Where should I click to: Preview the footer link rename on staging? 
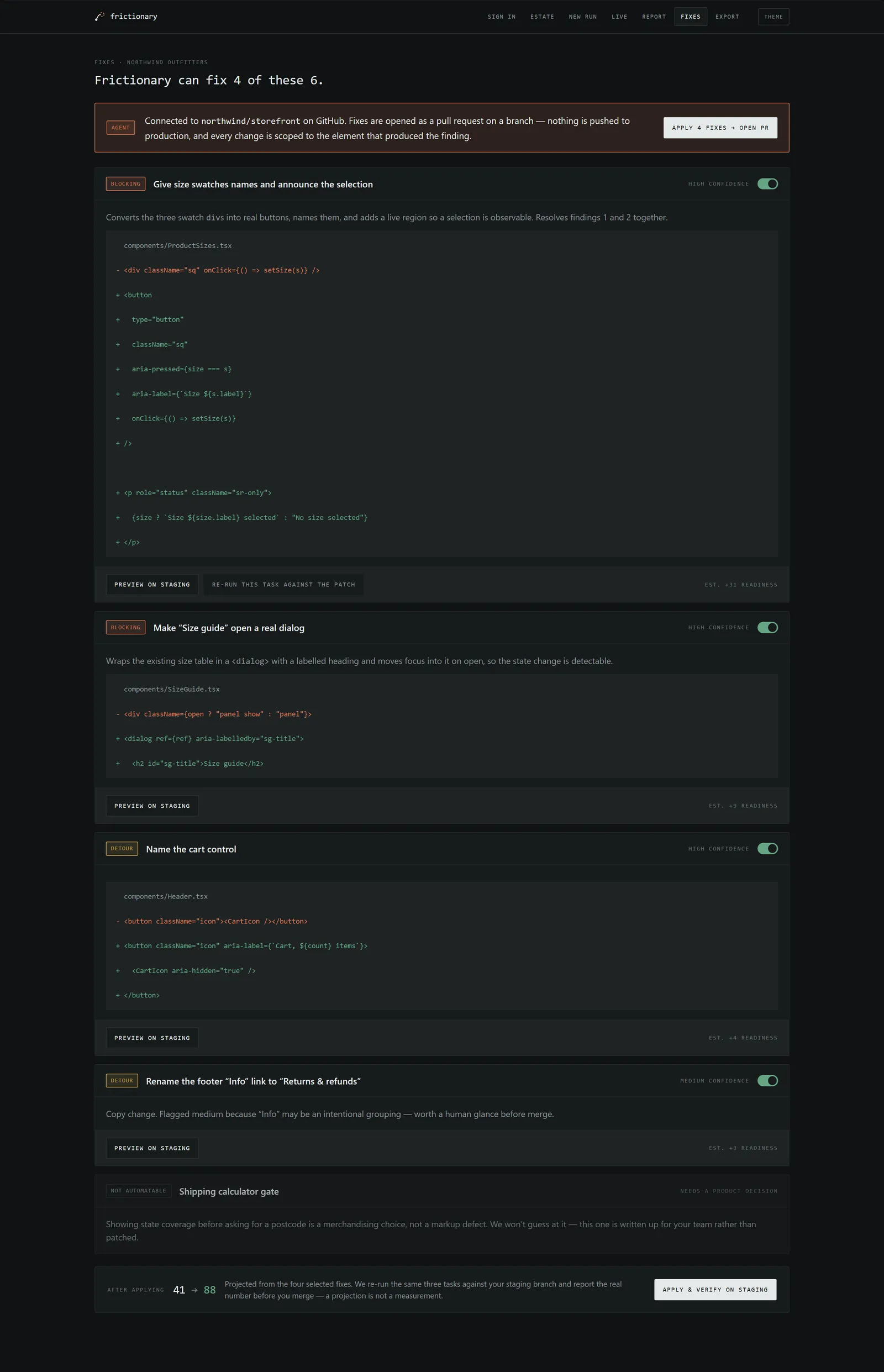click(152, 1148)
